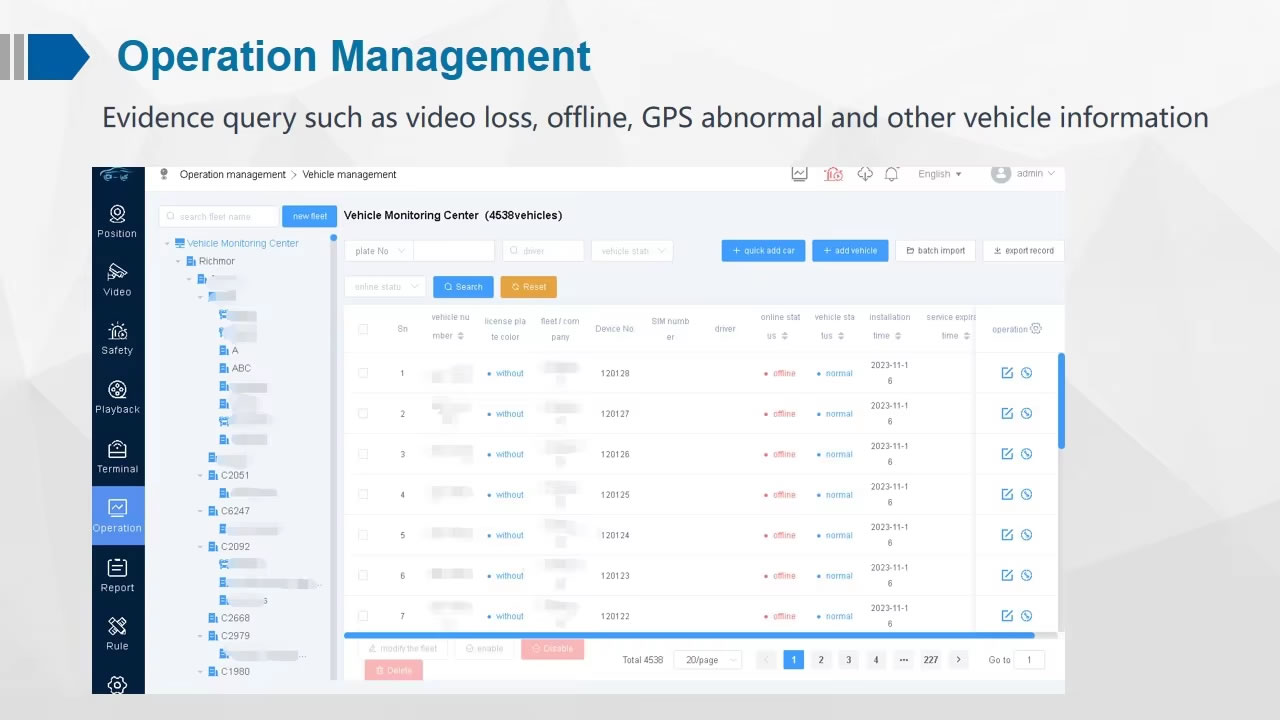
Task: Collapse the C2051 tree node
Action: tap(201, 475)
